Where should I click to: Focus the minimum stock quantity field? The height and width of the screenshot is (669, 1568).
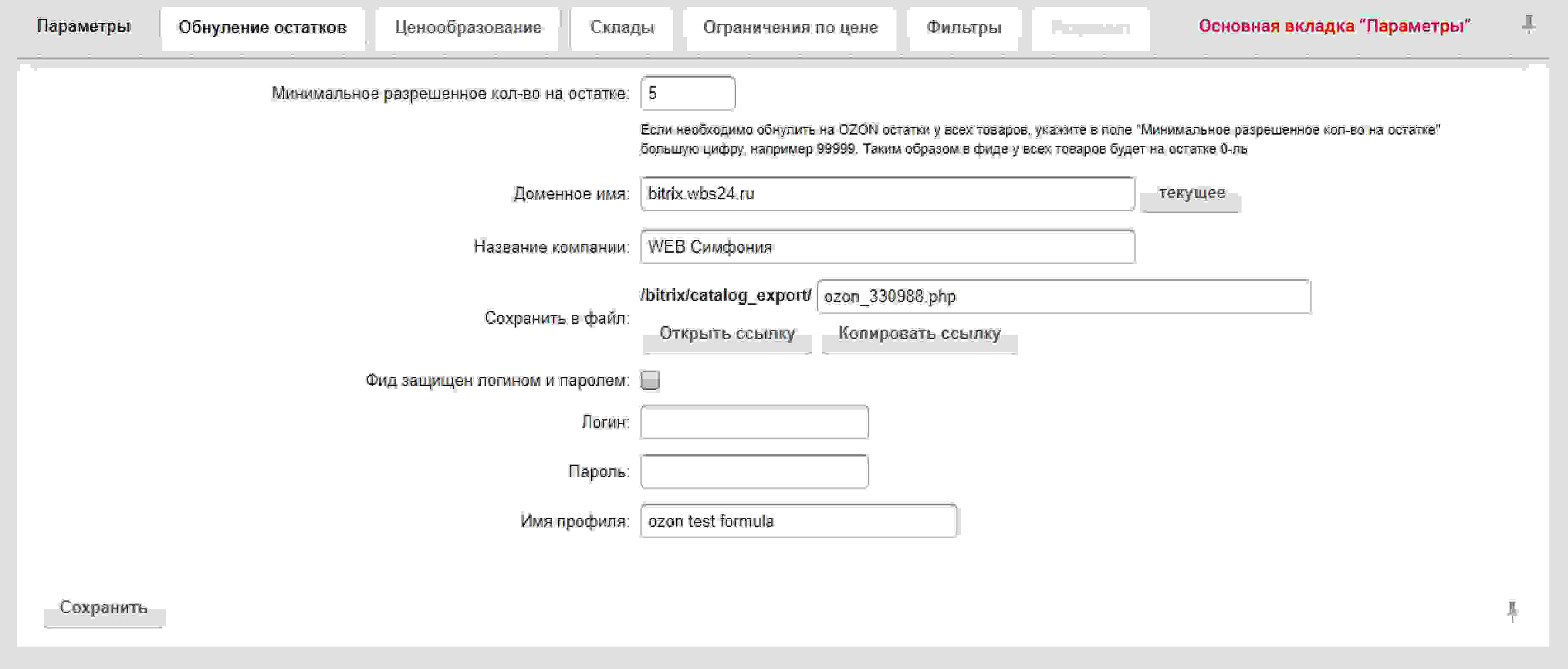click(x=687, y=93)
